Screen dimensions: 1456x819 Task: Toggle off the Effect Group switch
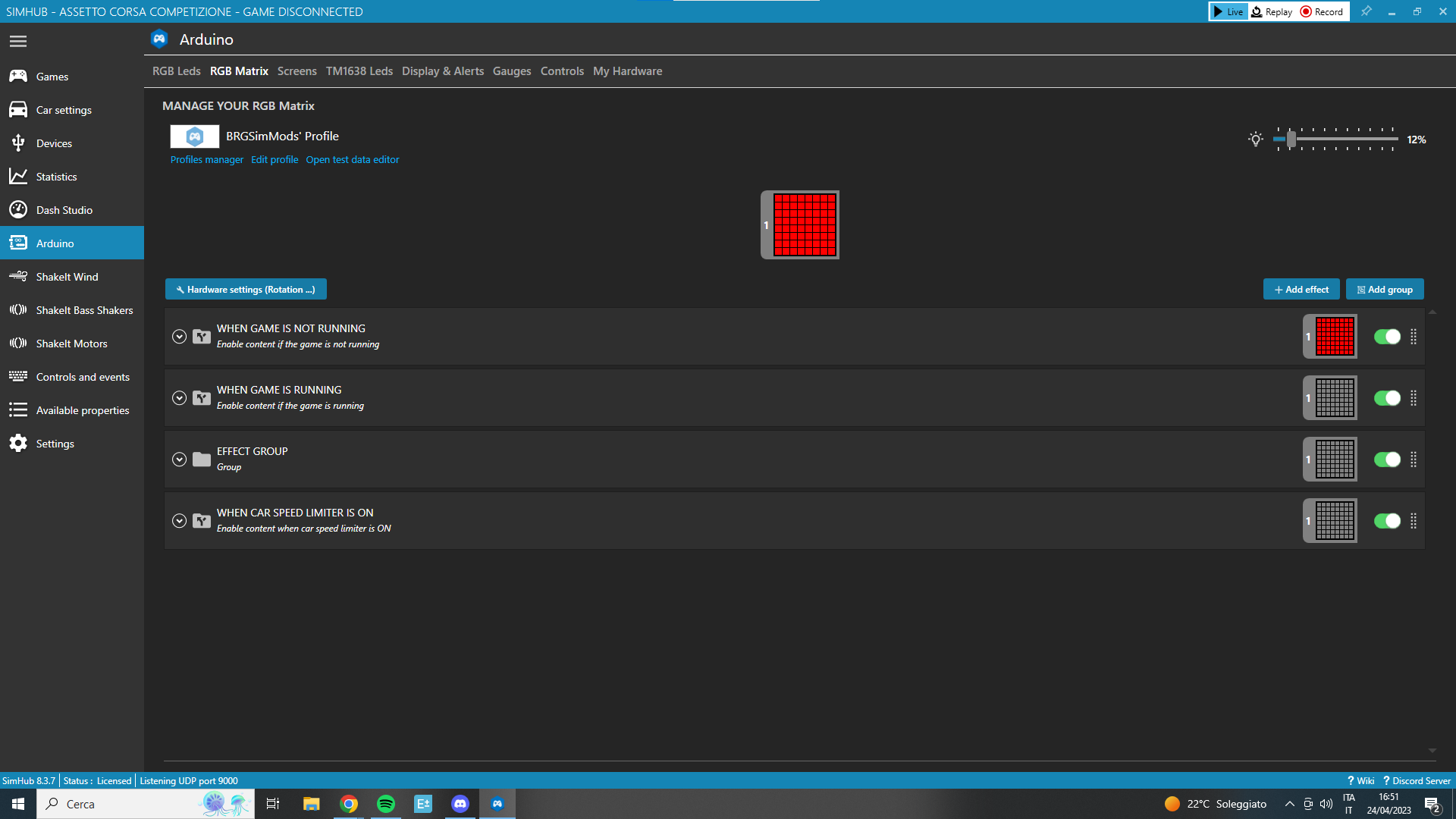1387,460
